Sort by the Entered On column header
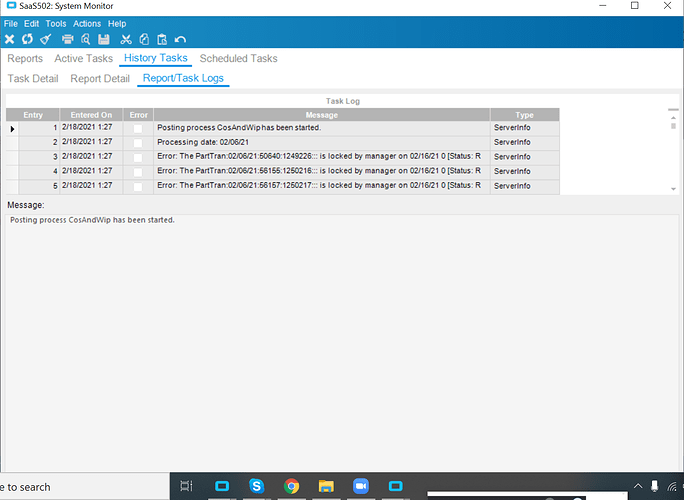This screenshot has width=684, height=500. coord(91,115)
